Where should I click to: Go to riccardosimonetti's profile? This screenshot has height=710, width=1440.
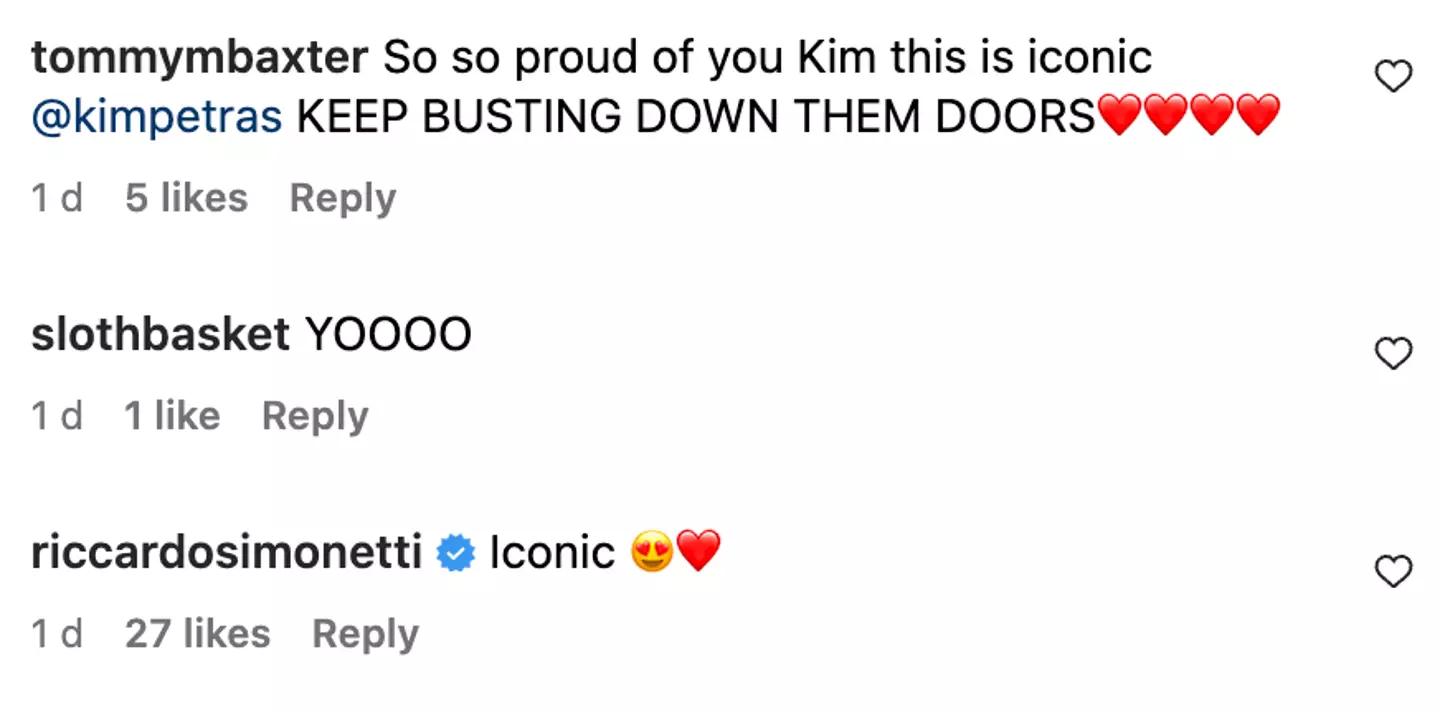tap(227, 553)
